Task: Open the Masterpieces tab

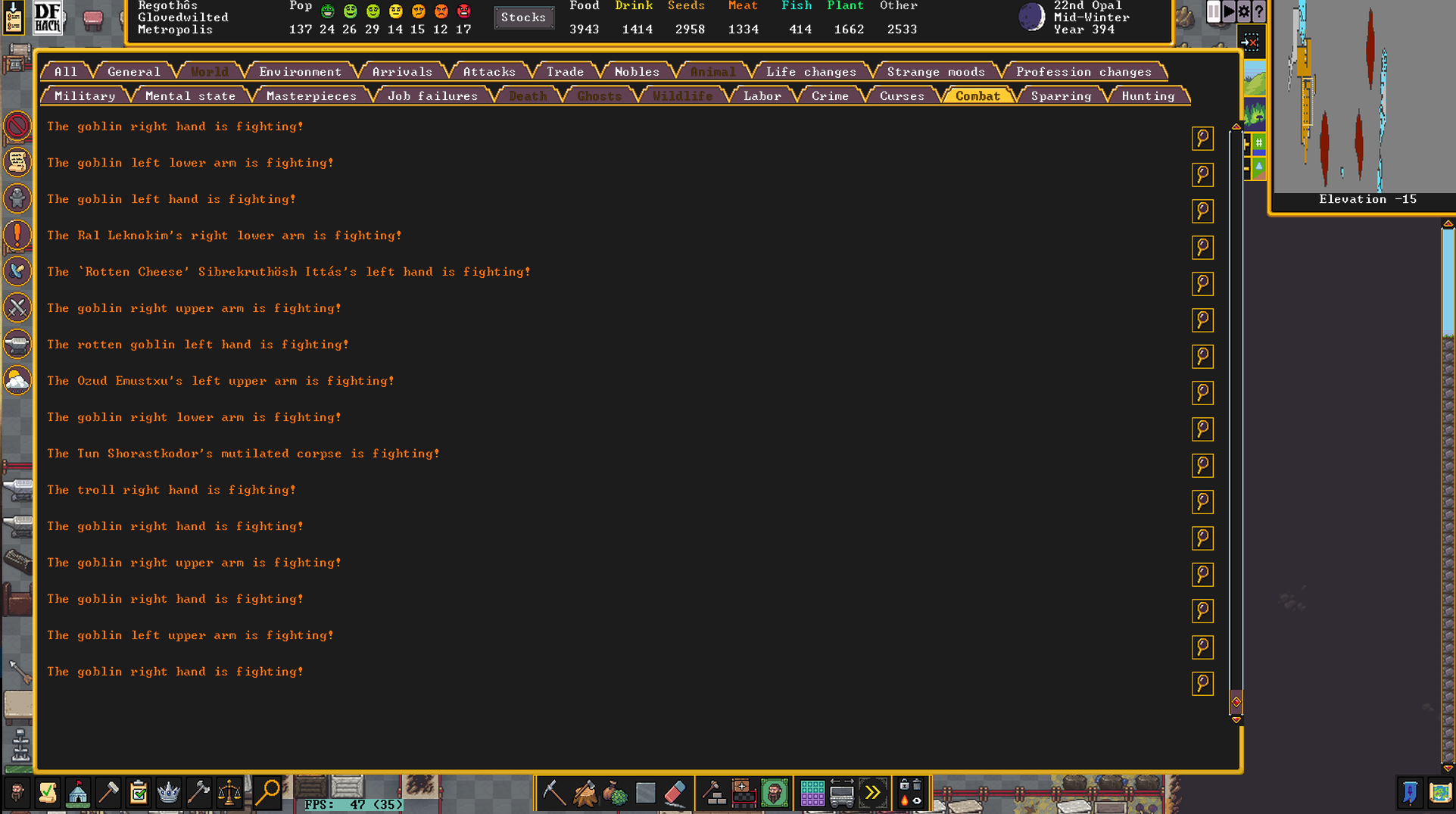Action: pos(311,95)
